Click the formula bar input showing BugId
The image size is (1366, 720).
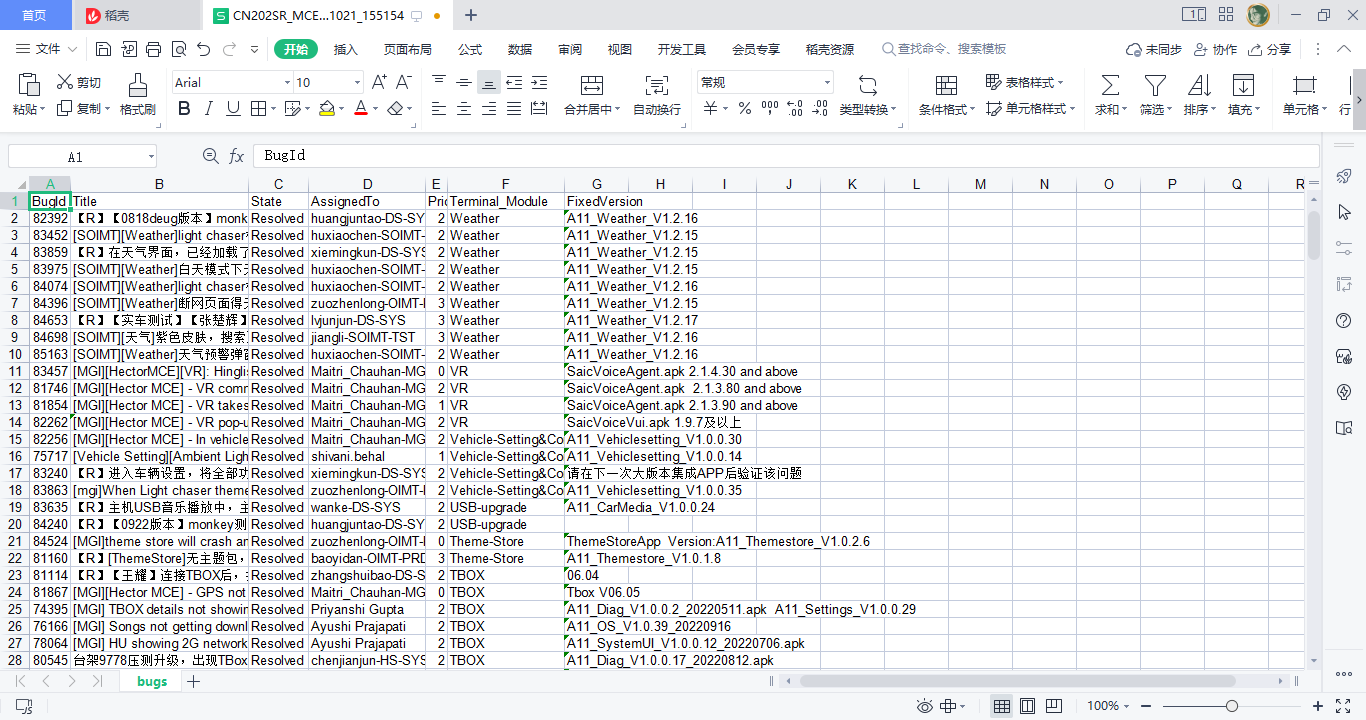(x=780, y=156)
